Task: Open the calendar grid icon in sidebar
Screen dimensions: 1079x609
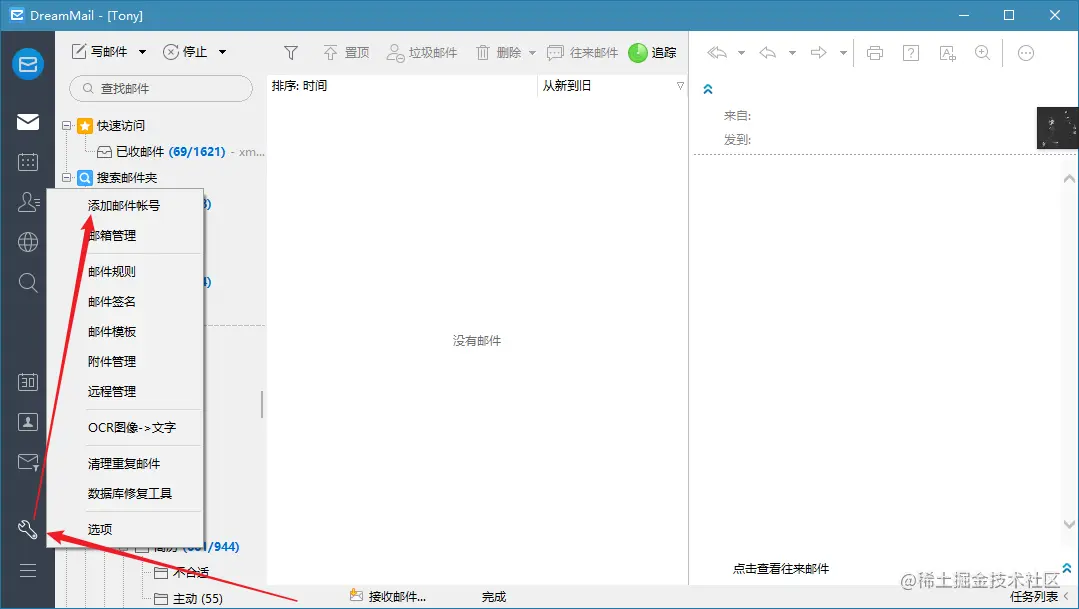Action: (x=28, y=162)
